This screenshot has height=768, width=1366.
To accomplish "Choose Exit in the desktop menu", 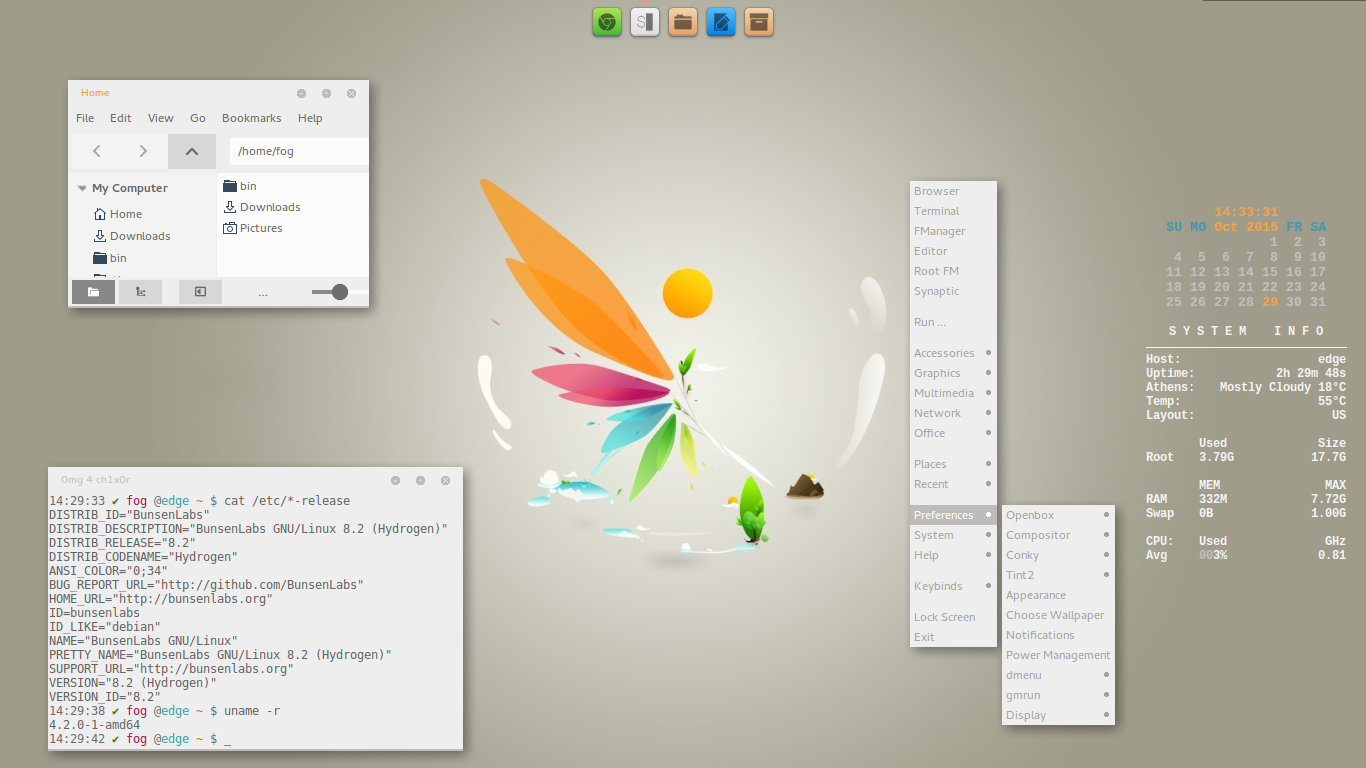I will (953, 637).
